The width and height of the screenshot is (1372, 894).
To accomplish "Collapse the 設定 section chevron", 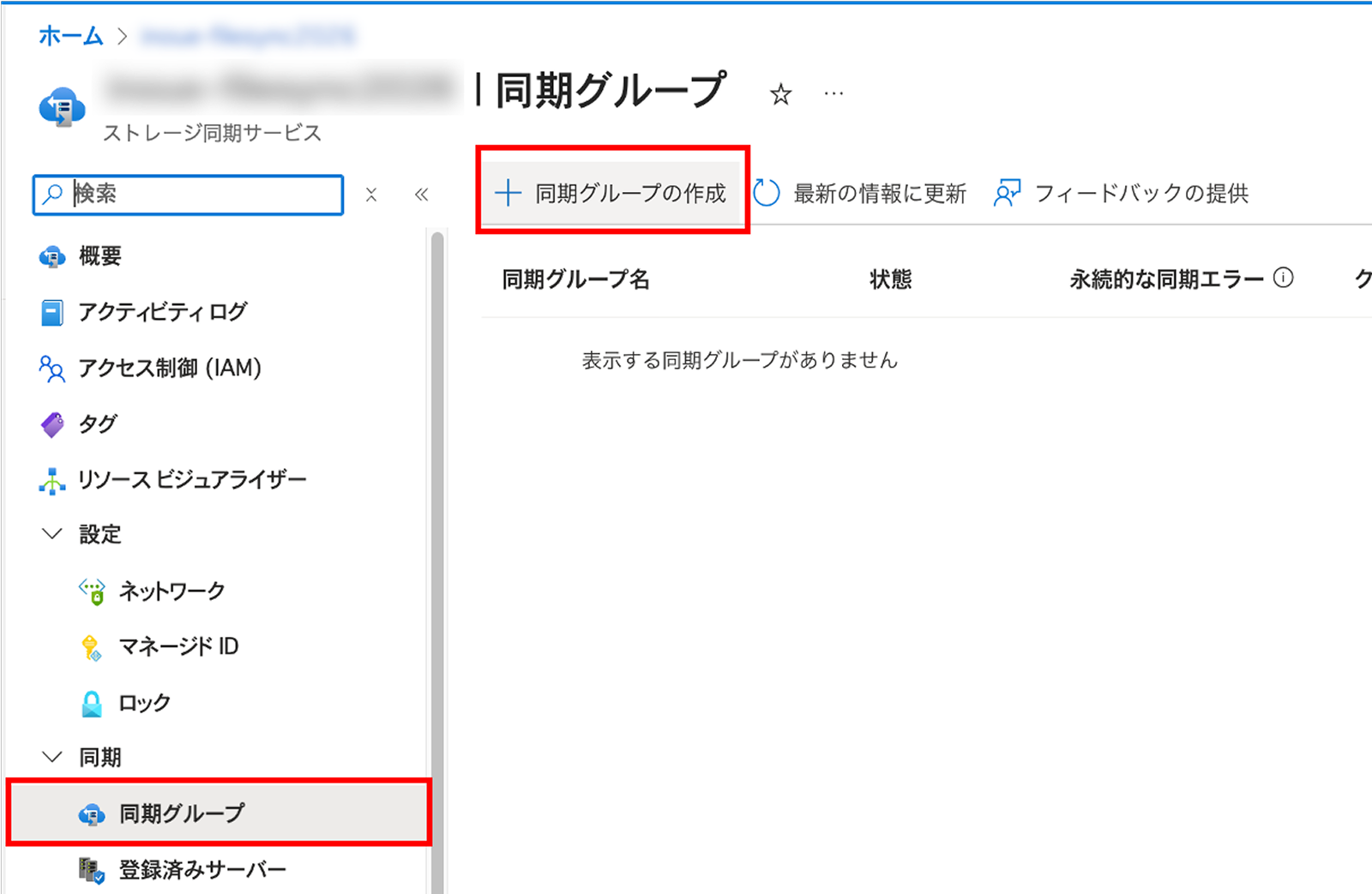I will pyautogui.click(x=52, y=534).
